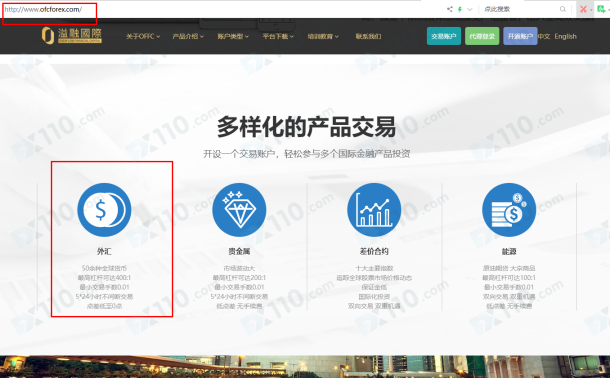Image resolution: width=610 pixels, height=378 pixels.
Task: Open the 培训教育 menu
Action: click(323, 37)
